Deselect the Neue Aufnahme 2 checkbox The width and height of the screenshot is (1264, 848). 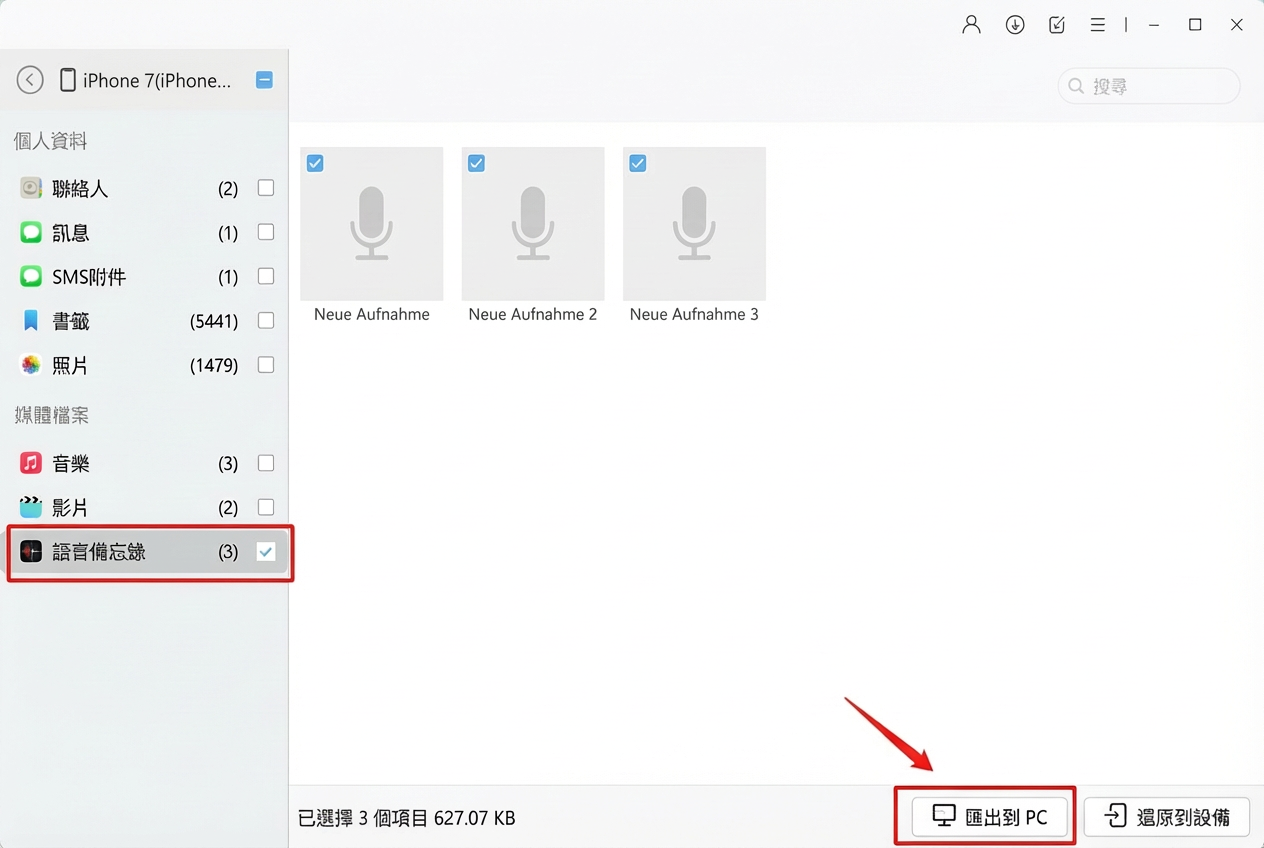[x=476, y=162]
